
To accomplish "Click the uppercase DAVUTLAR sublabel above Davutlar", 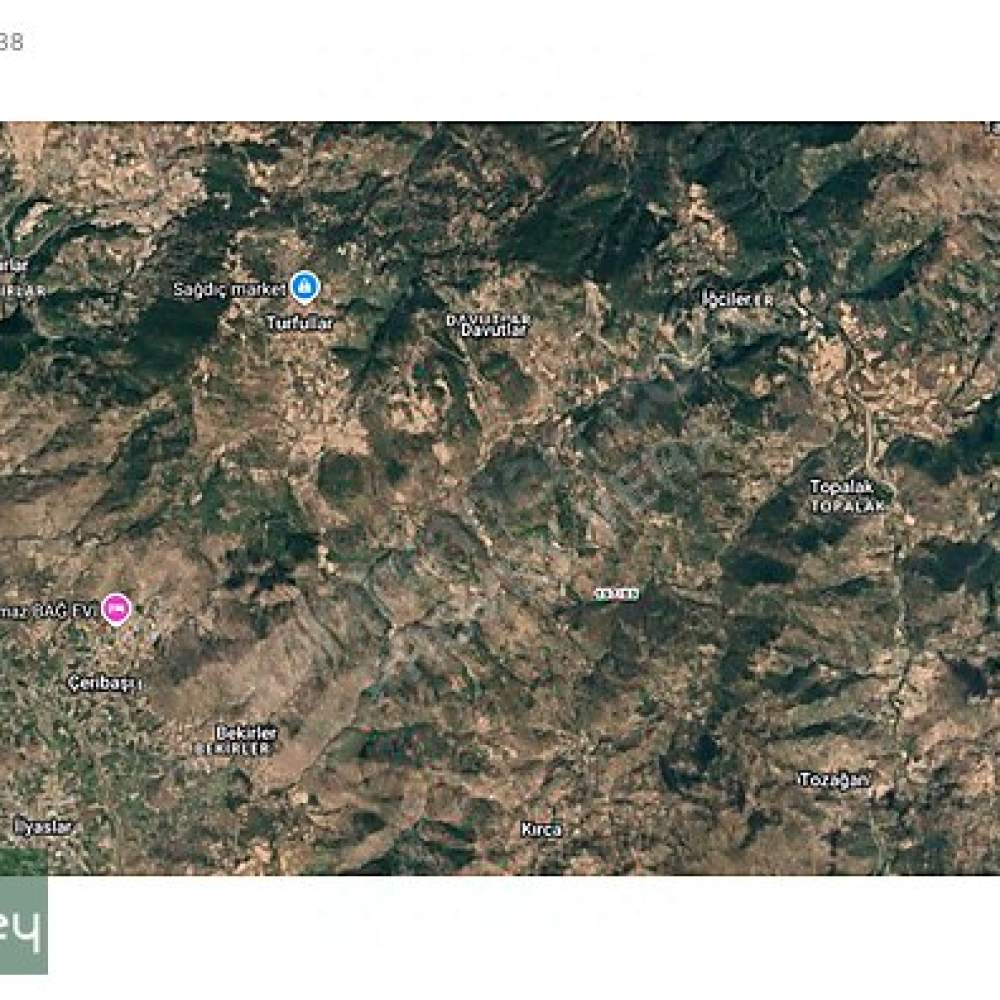I will click(x=489, y=318).
